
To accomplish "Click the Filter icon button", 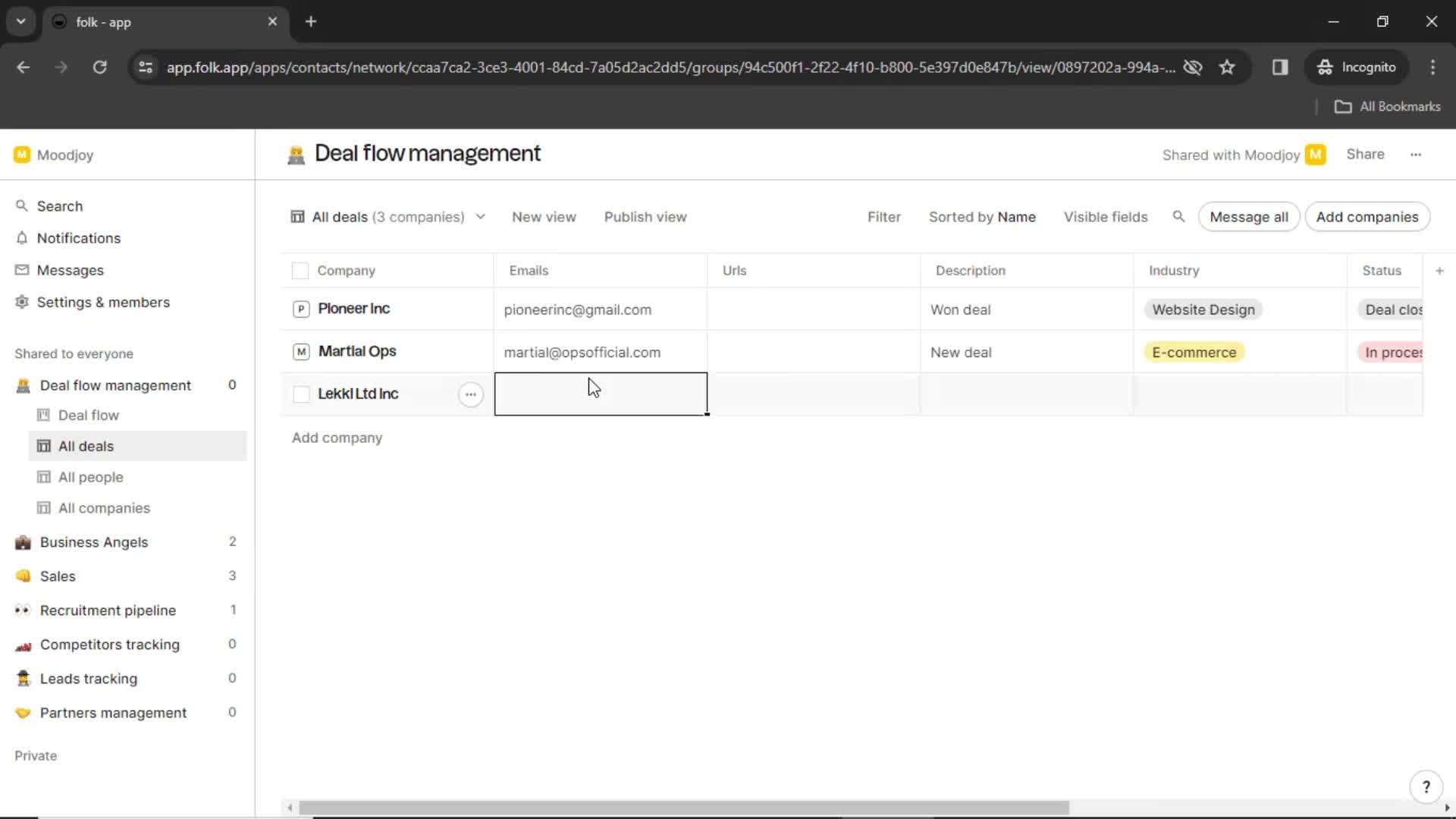I will click(884, 217).
